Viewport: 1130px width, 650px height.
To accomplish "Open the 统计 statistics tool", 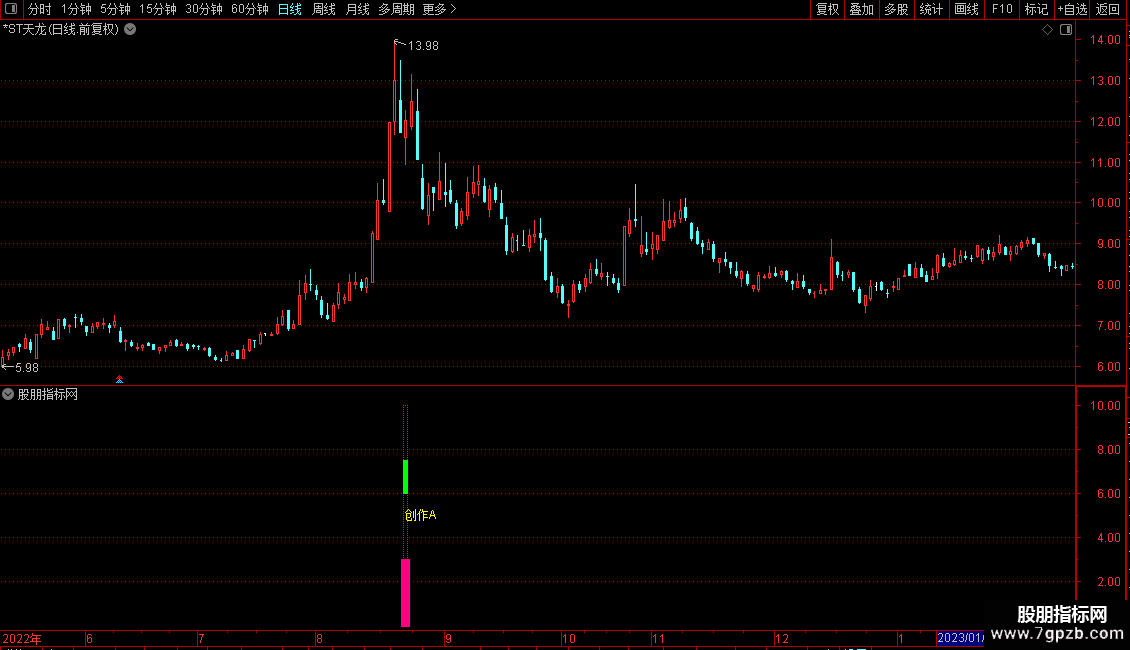I will coord(930,9).
